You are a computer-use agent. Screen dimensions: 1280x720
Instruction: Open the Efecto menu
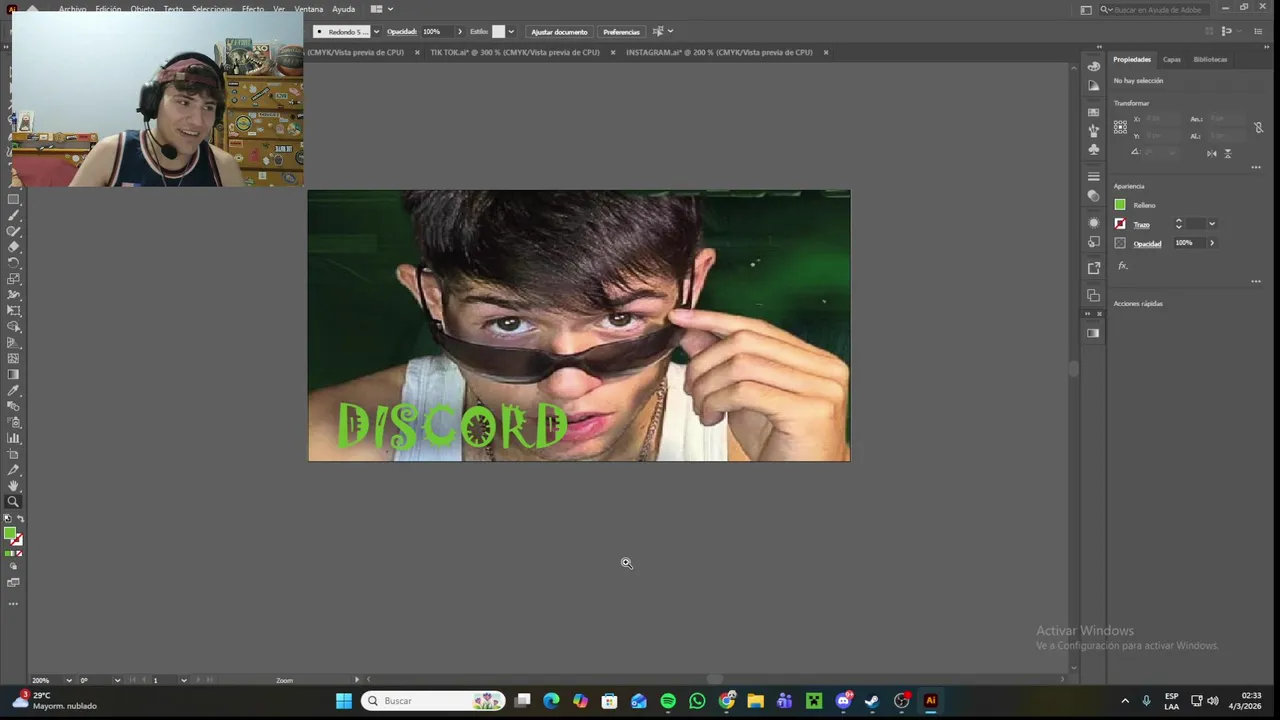(x=253, y=9)
